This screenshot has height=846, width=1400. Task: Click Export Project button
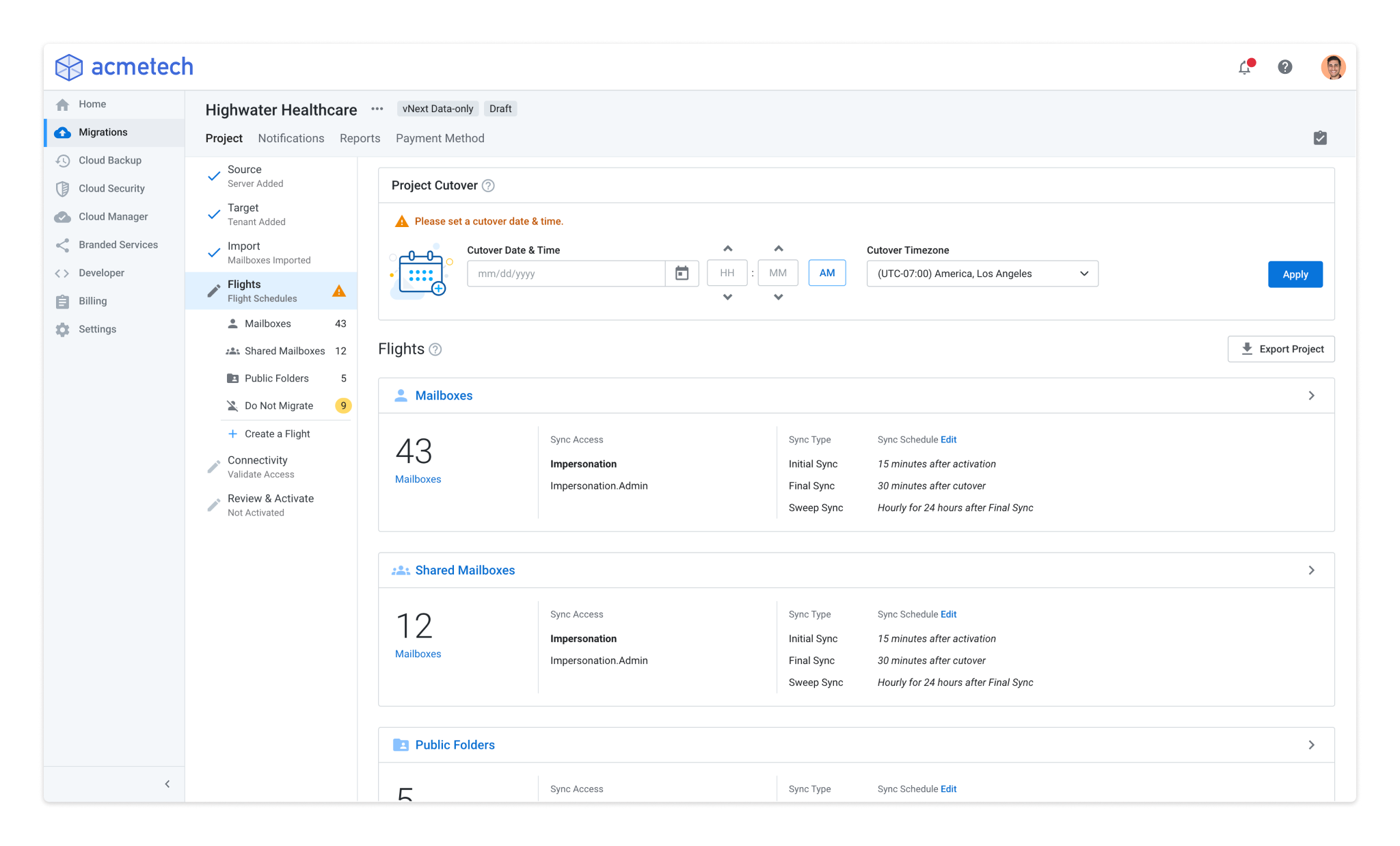click(x=1281, y=349)
